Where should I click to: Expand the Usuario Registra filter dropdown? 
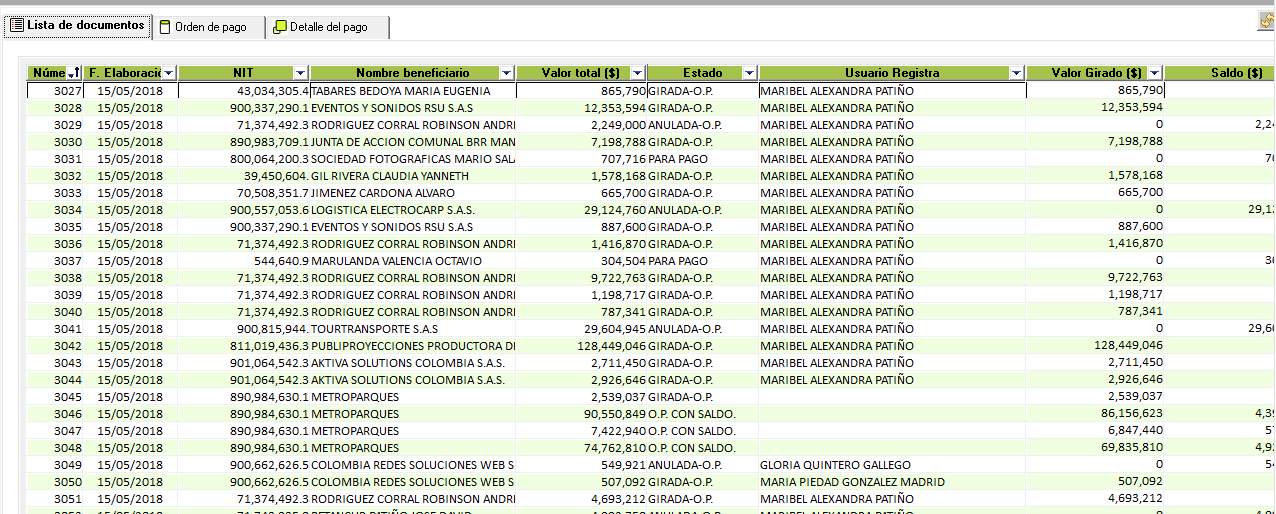(x=1017, y=73)
